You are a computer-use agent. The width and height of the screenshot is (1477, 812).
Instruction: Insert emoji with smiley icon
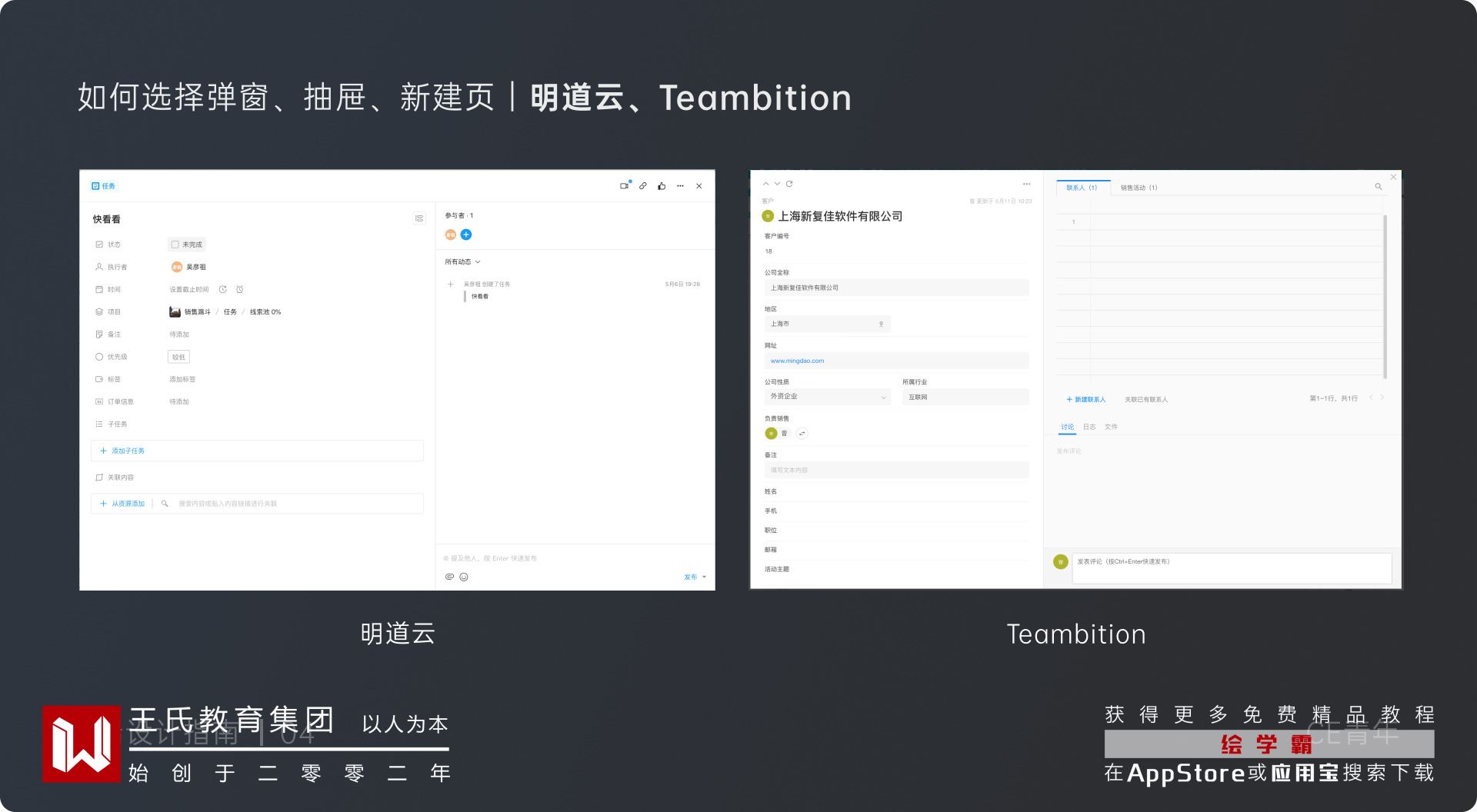tap(464, 577)
